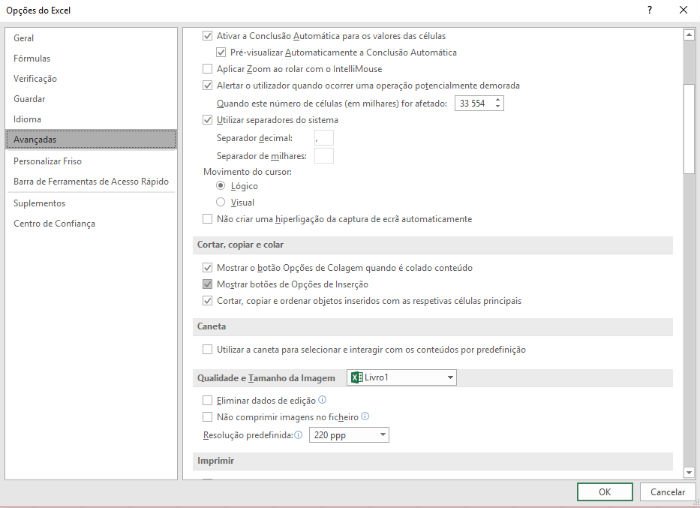This screenshot has width=700, height=508.
Task: Click the Movimento do cursor label
Action: (x=247, y=171)
